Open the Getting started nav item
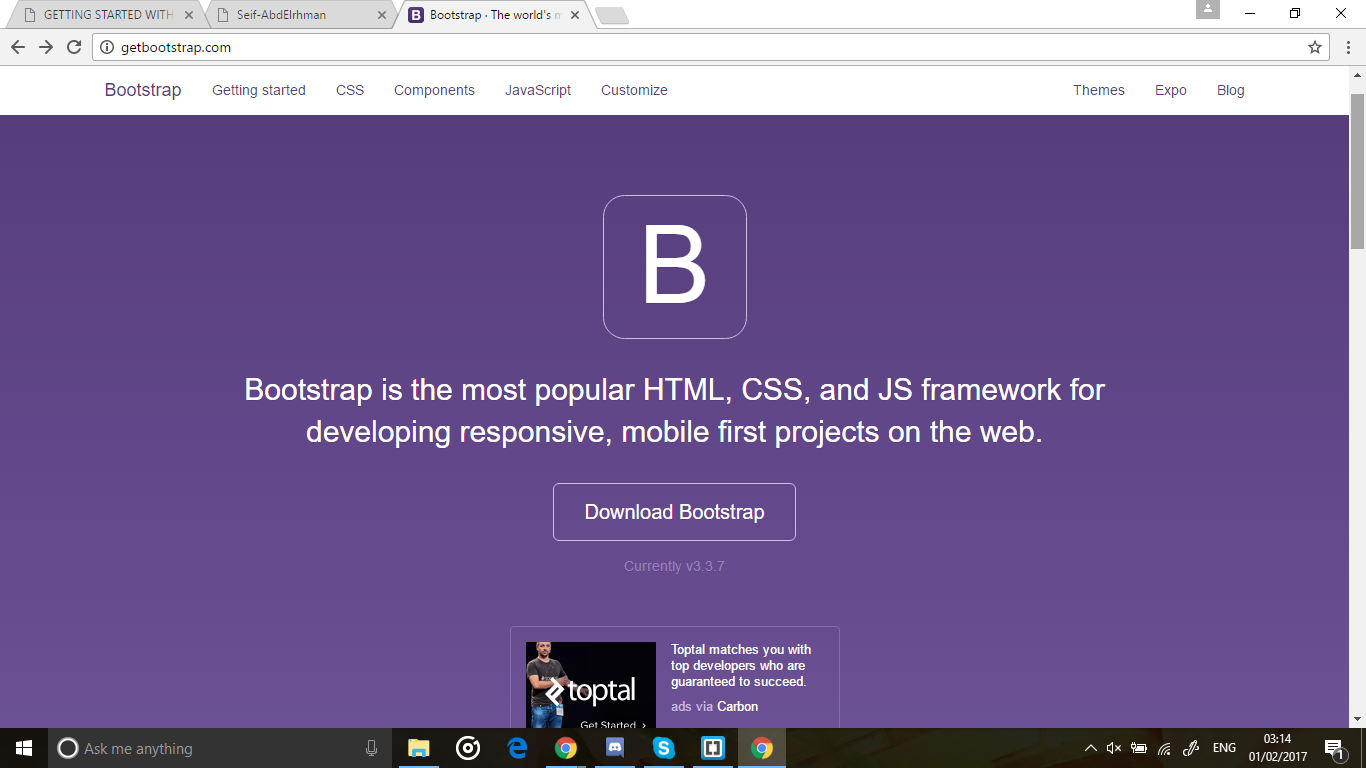This screenshot has width=1366, height=768. [x=259, y=90]
